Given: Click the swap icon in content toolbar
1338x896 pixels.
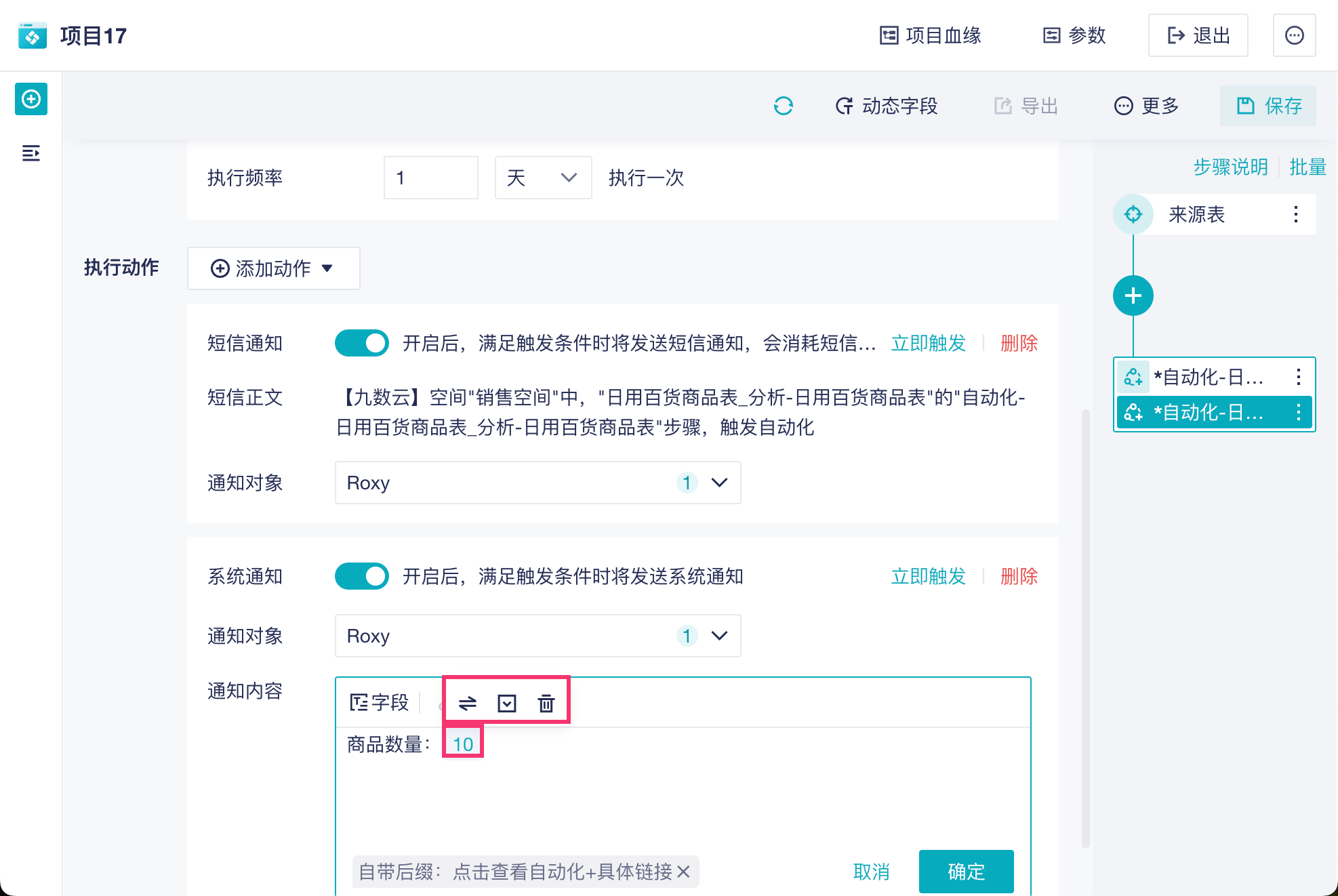Looking at the screenshot, I should tap(468, 704).
